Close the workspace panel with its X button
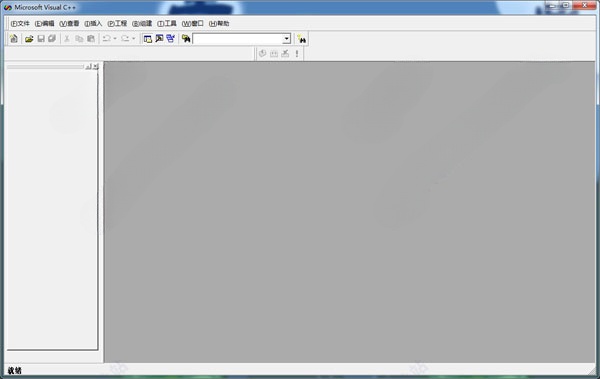The width and height of the screenshot is (600, 379). pyautogui.click(x=95, y=67)
